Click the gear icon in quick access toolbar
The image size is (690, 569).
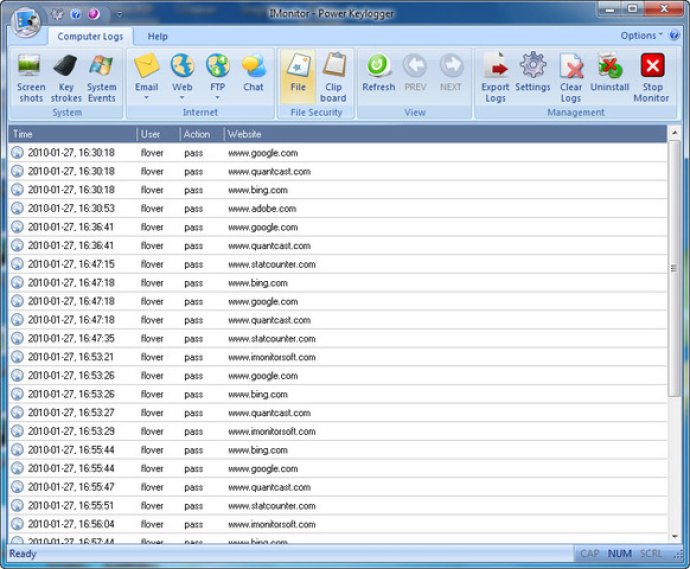[x=57, y=15]
